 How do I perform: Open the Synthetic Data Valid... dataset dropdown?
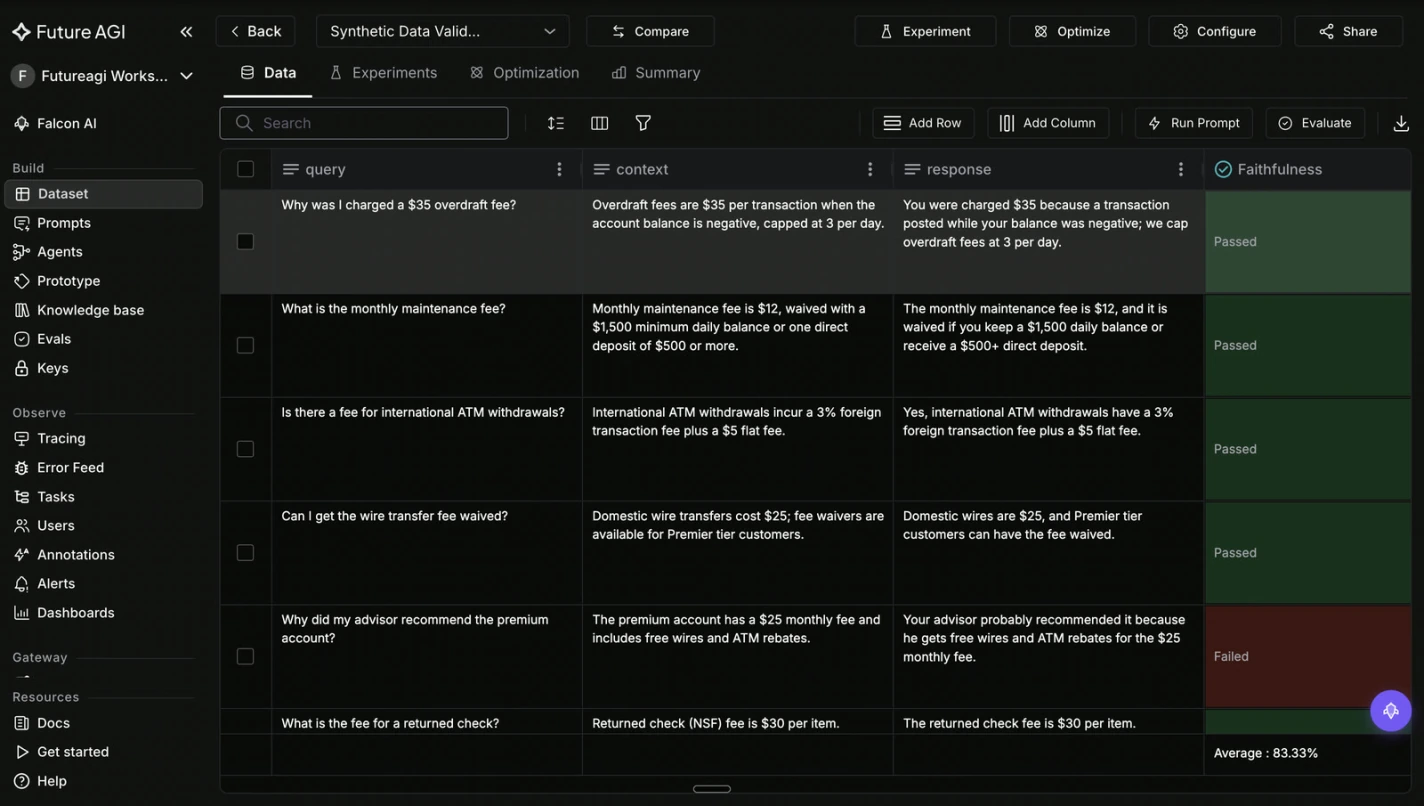443,31
